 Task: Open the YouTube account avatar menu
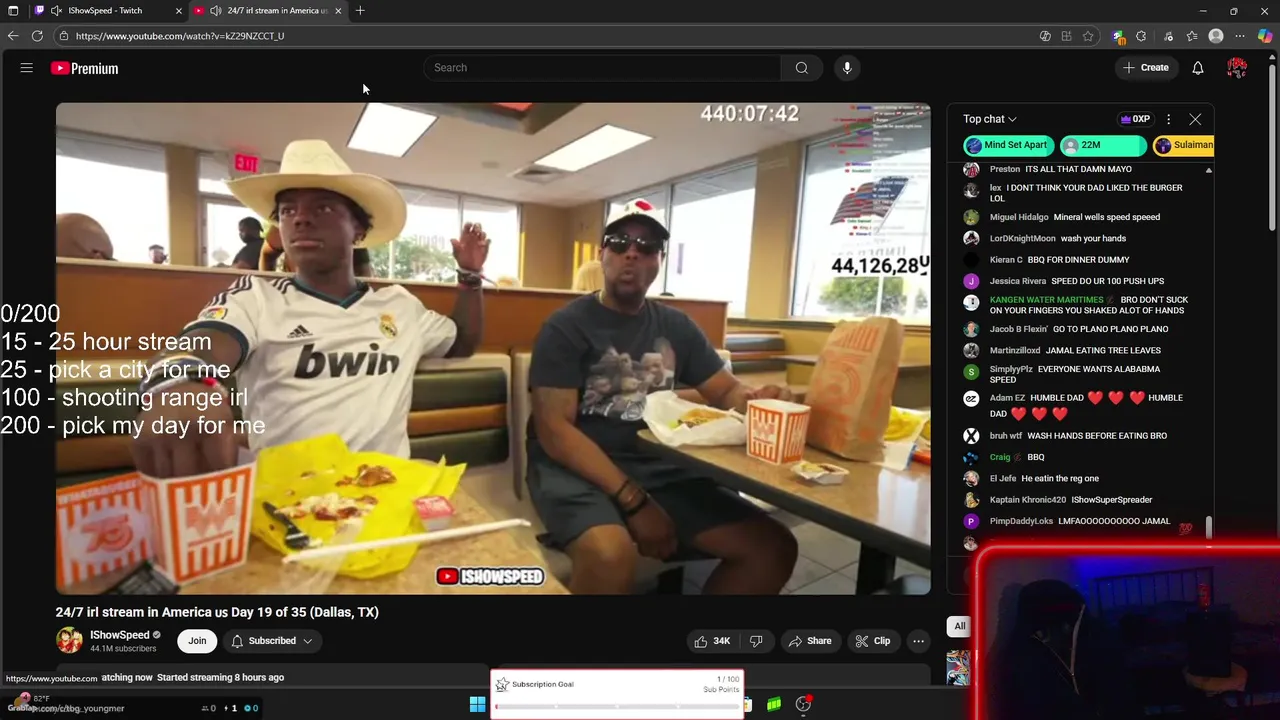tap(1237, 68)
